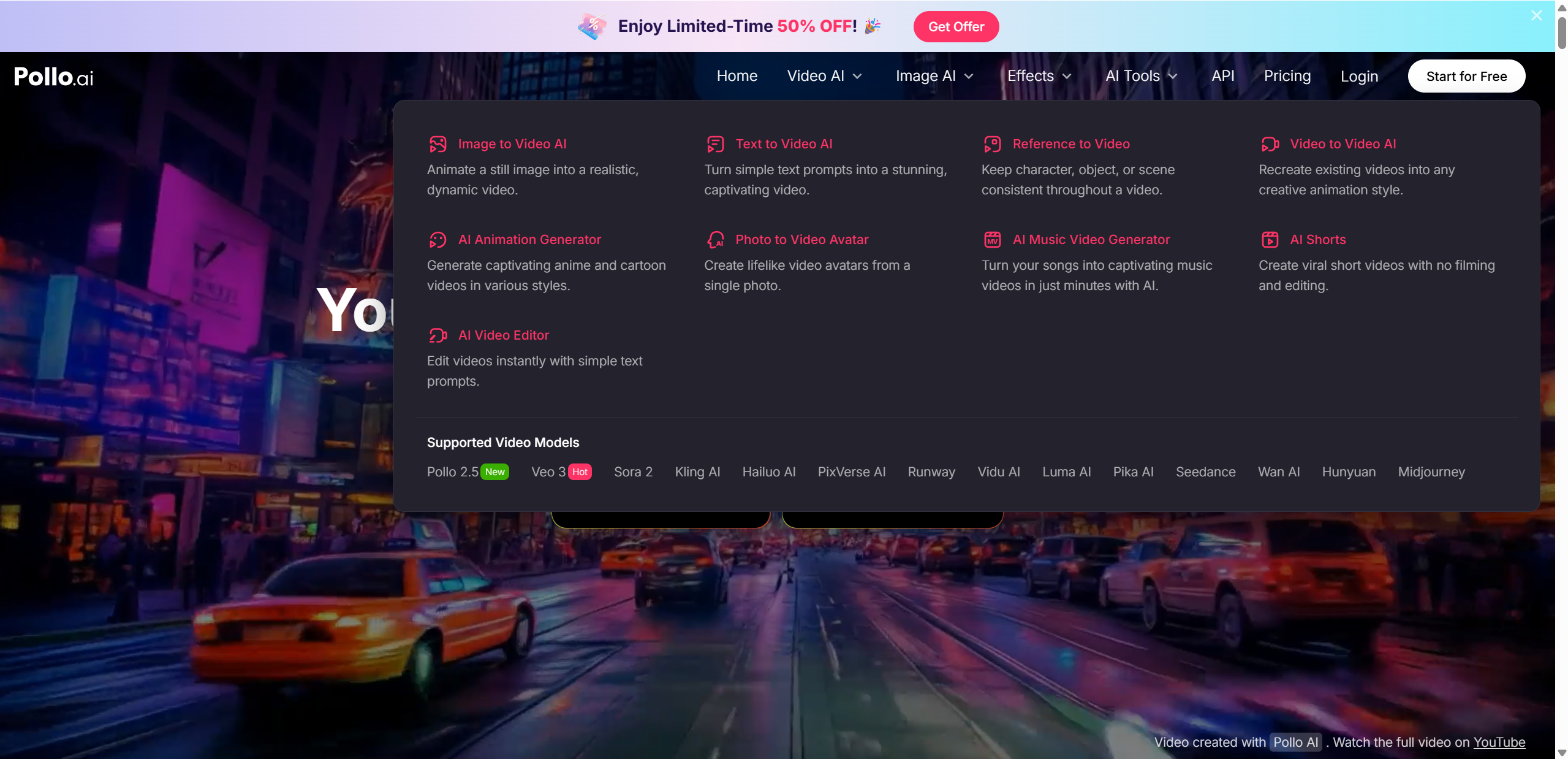The height and width of the screenshot is (759, 1568).
Task: Click the AI Shorts icon
Action: [1270, 240]
